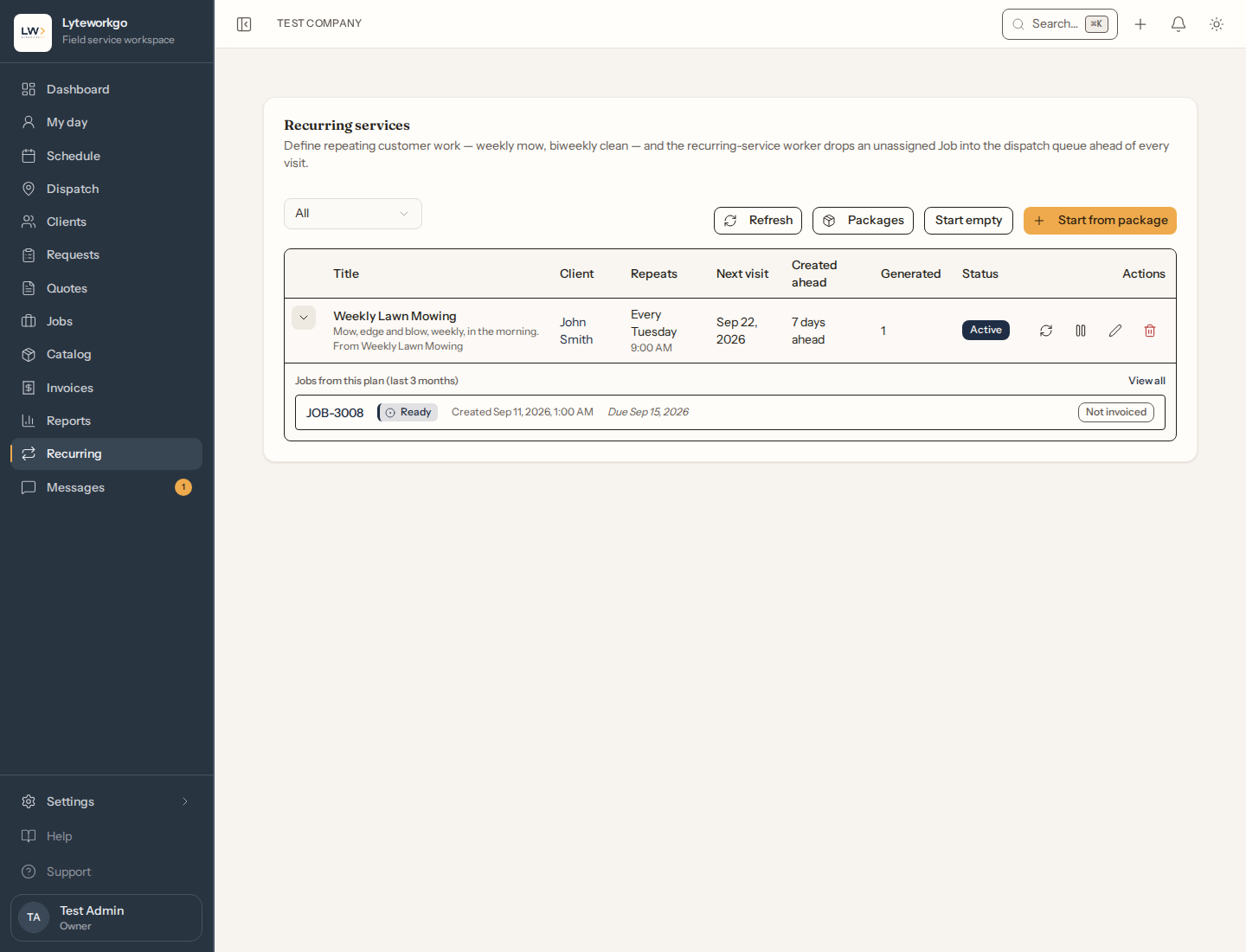Go to Dashboard in sidebar
The image size is (1246, 952).
pyautogui.click(x=106, y=89)
